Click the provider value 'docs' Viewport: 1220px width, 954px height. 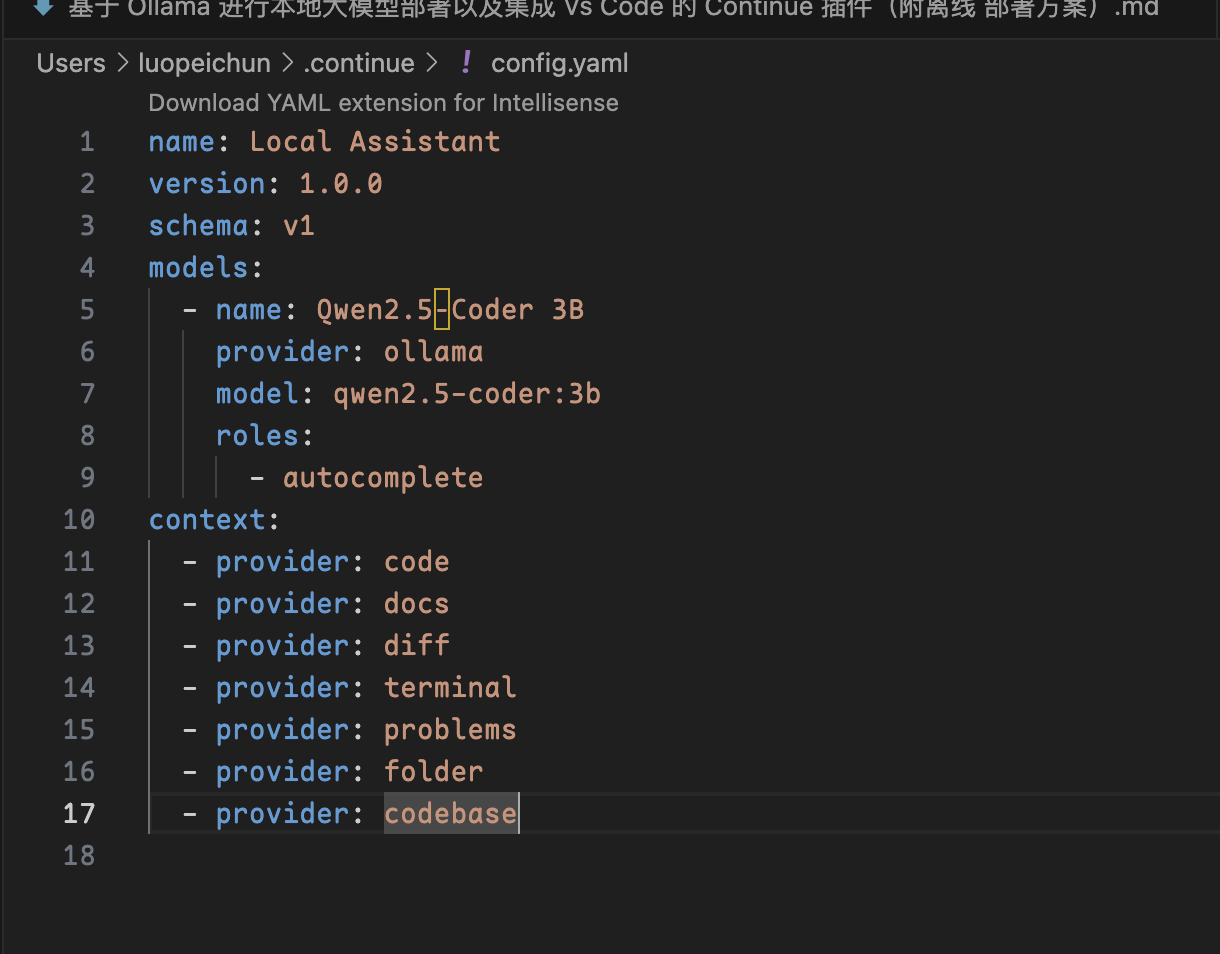click(x=417, y=604)
